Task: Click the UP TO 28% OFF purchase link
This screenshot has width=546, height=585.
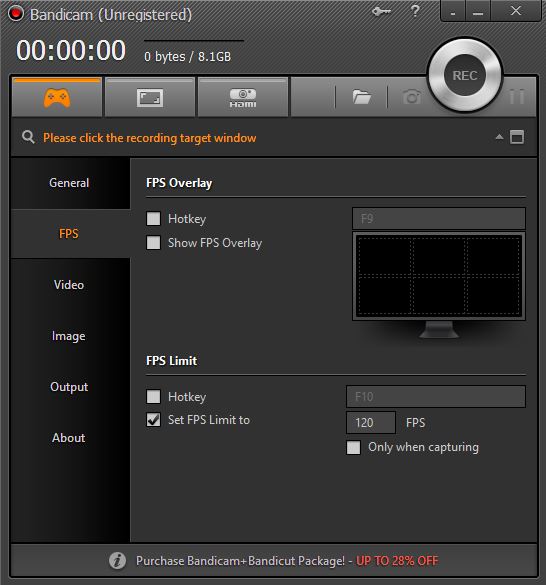Action: [397, 561]
